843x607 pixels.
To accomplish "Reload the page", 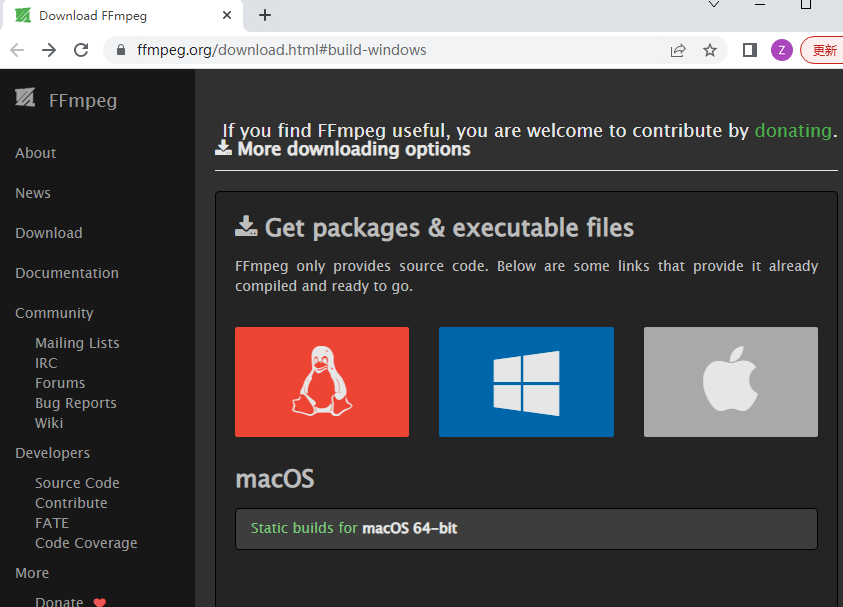I will 82,50.
